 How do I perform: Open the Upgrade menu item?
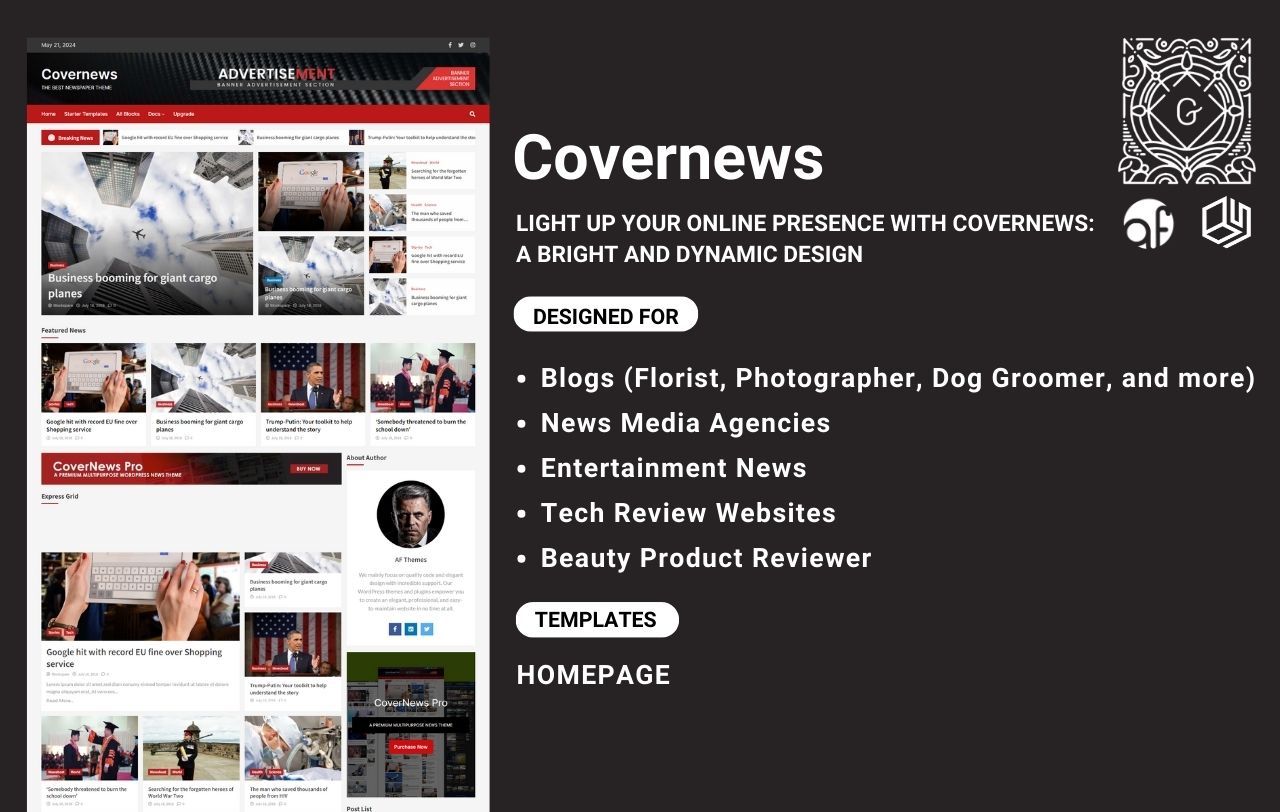pos(183,114)
